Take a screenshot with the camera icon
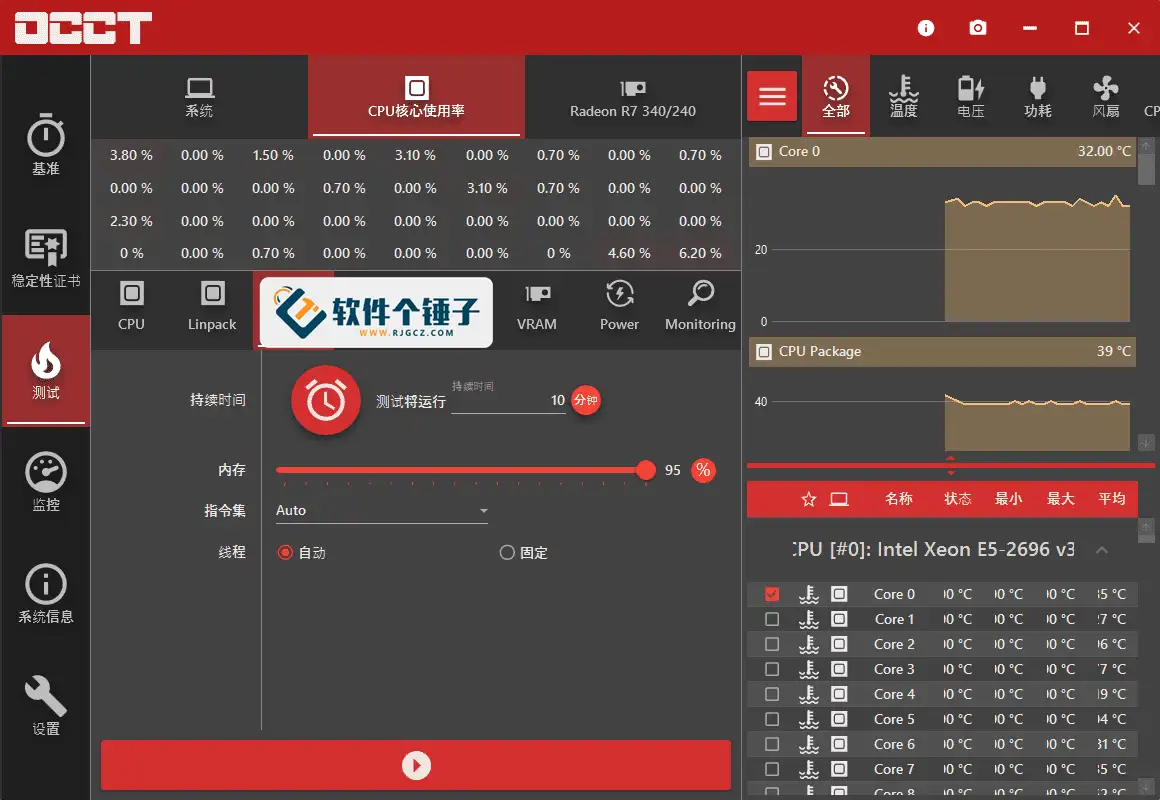Image resolution: width=1160 pixels, height=800 pixels. [978, 28]
